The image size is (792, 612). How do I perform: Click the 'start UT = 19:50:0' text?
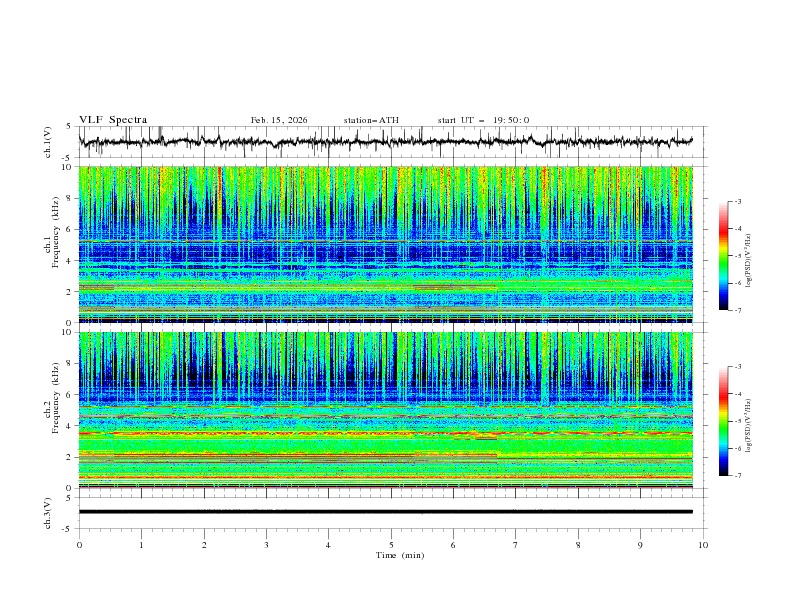click(483, 120)
